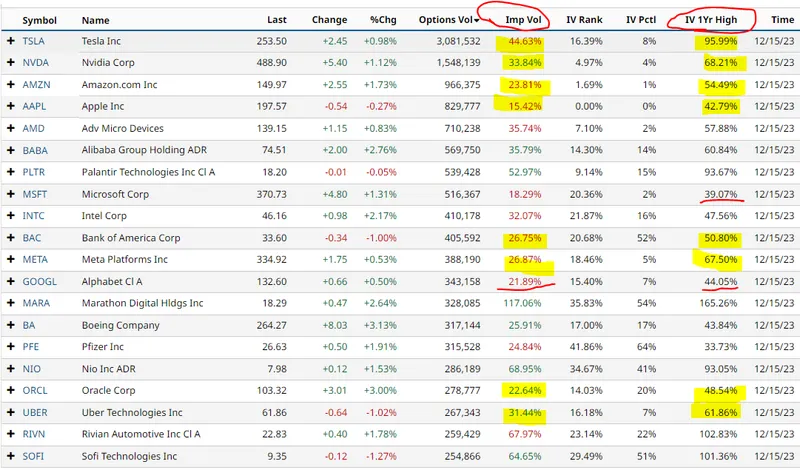Expand the PLTR row plus icon
Viewport: 800px width, 470px height.
[11, 172]
